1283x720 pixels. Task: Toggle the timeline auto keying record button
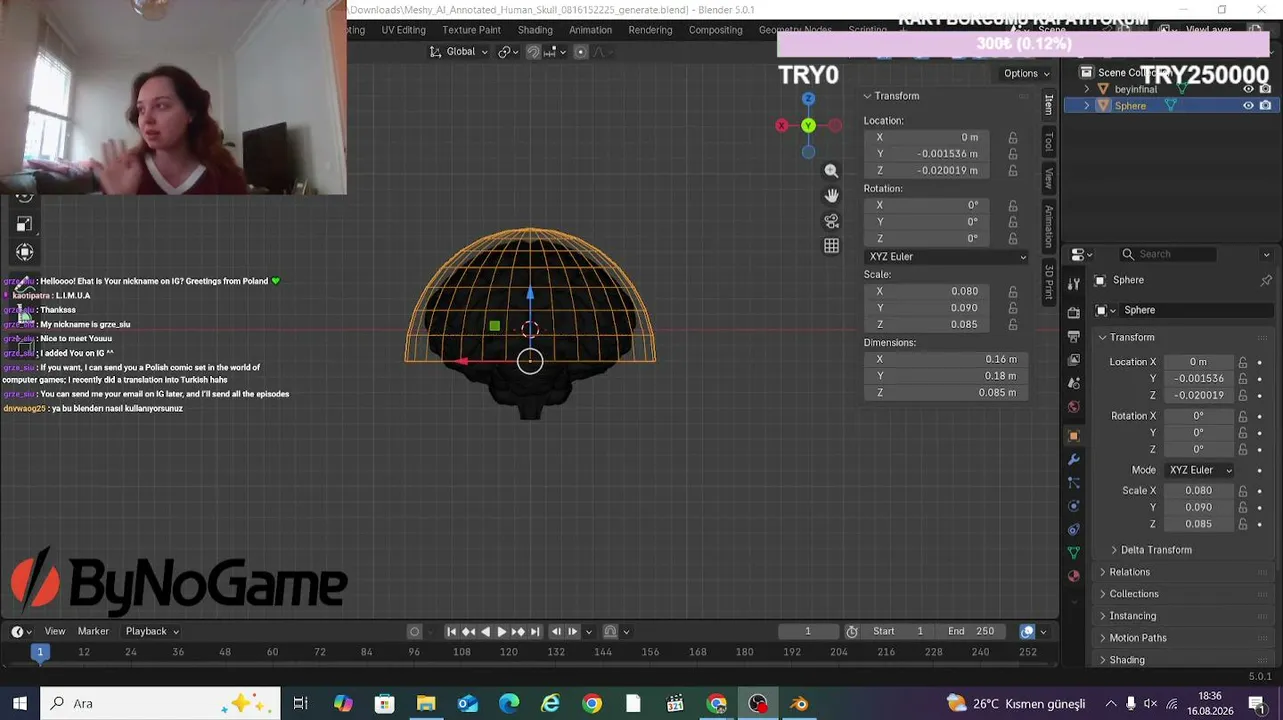pyautogui.click(x=415, y=631)
